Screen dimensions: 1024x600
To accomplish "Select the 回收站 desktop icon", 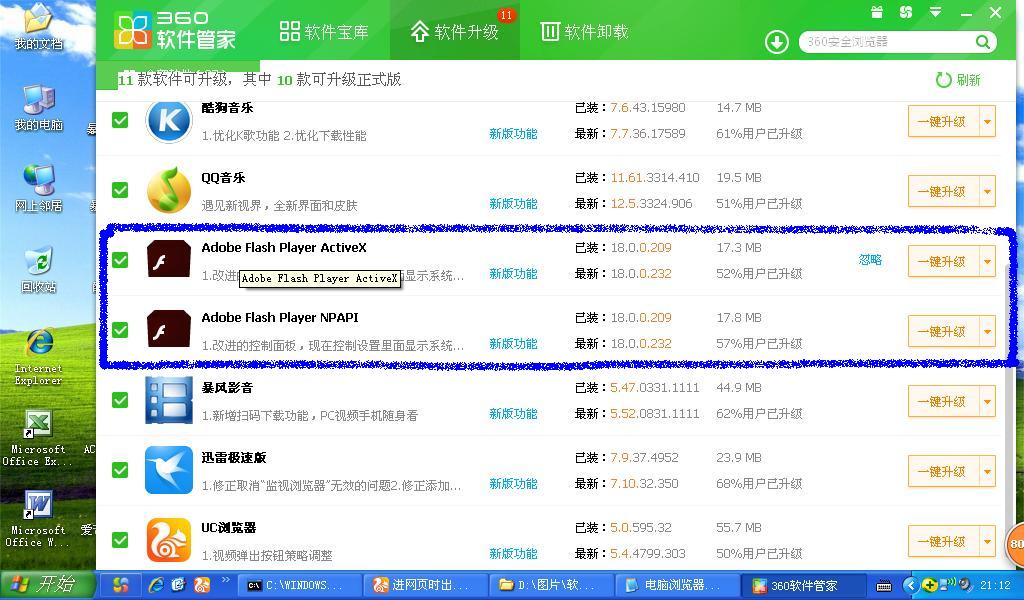I will (38, 269).
